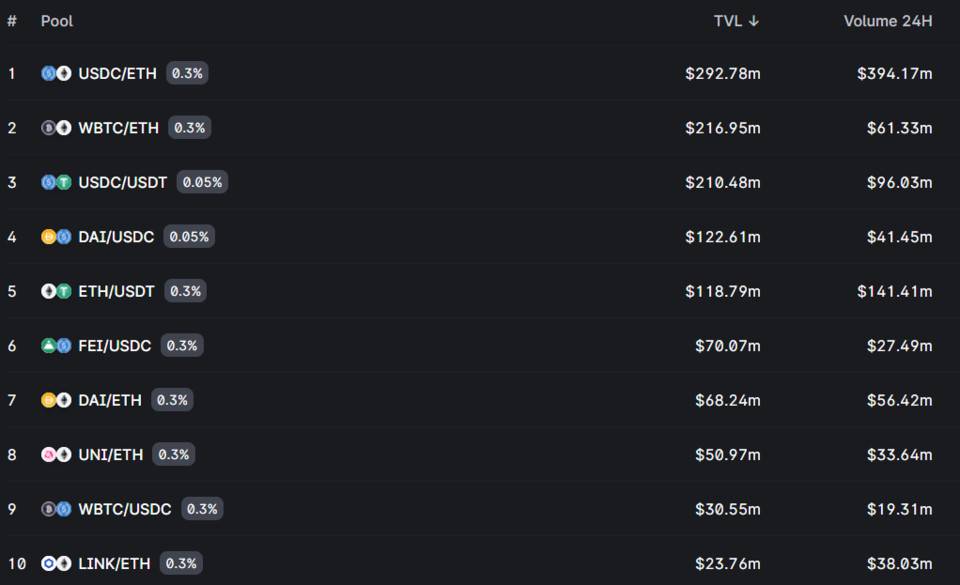This screenshot has height=585, width=960.
Task: Click the DAI/USDC token pair icon
Action: [56, 237]
